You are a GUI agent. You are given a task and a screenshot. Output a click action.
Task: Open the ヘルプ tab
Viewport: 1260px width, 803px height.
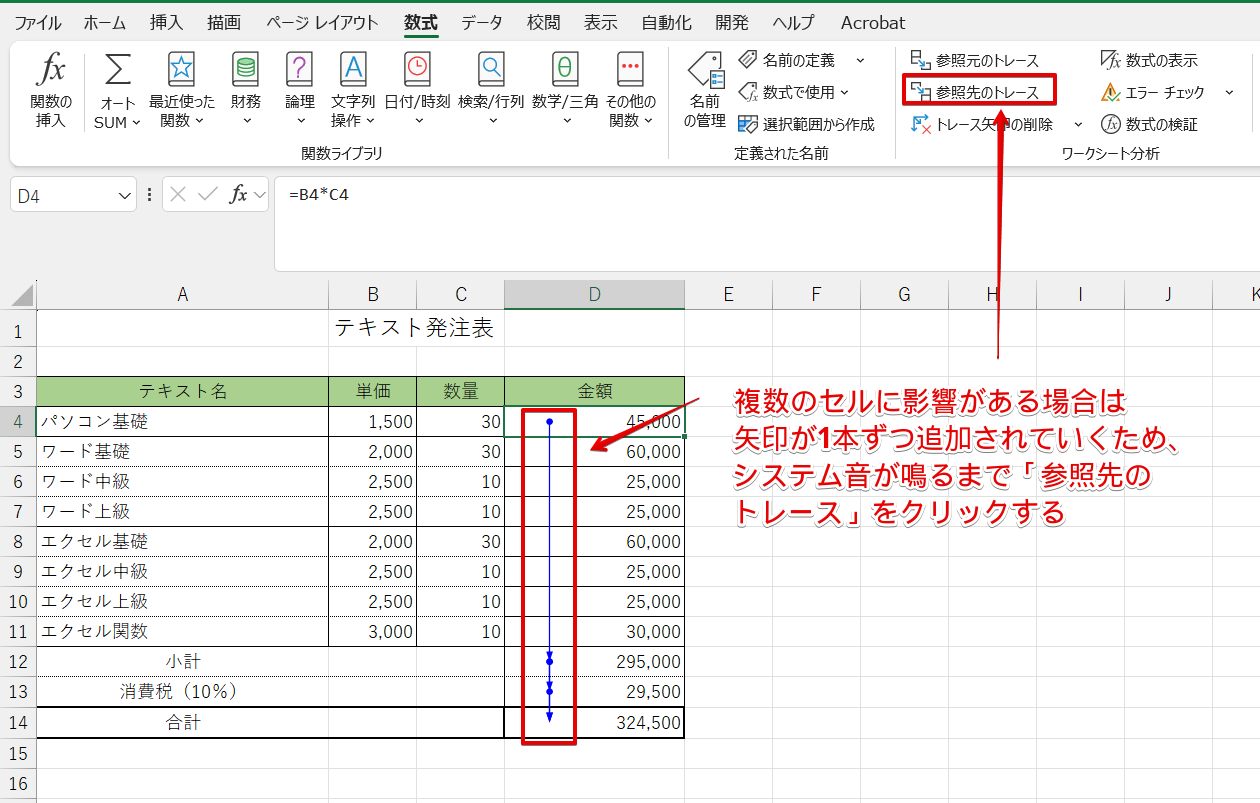point(794,22)
